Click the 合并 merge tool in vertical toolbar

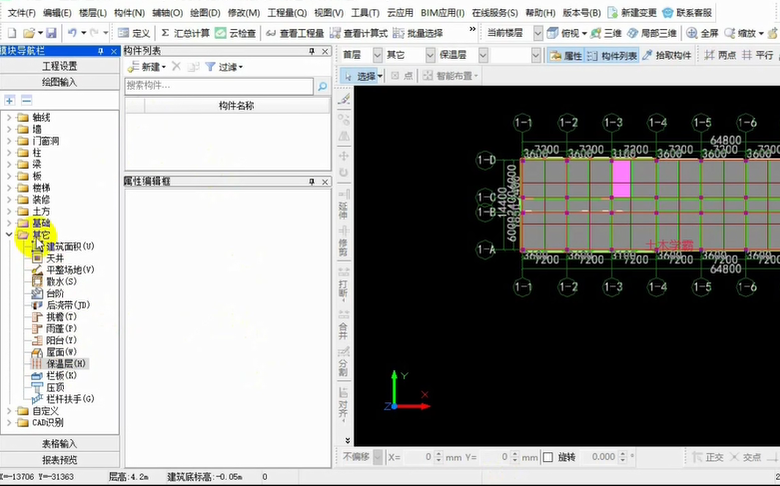[x=344, y=325]
